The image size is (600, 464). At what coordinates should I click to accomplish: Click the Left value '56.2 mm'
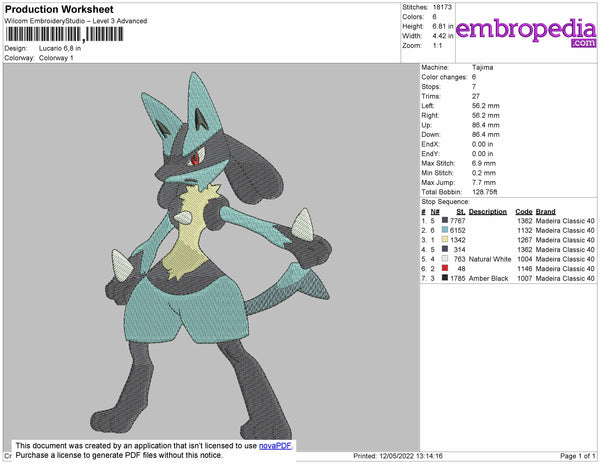pos(486,106)
